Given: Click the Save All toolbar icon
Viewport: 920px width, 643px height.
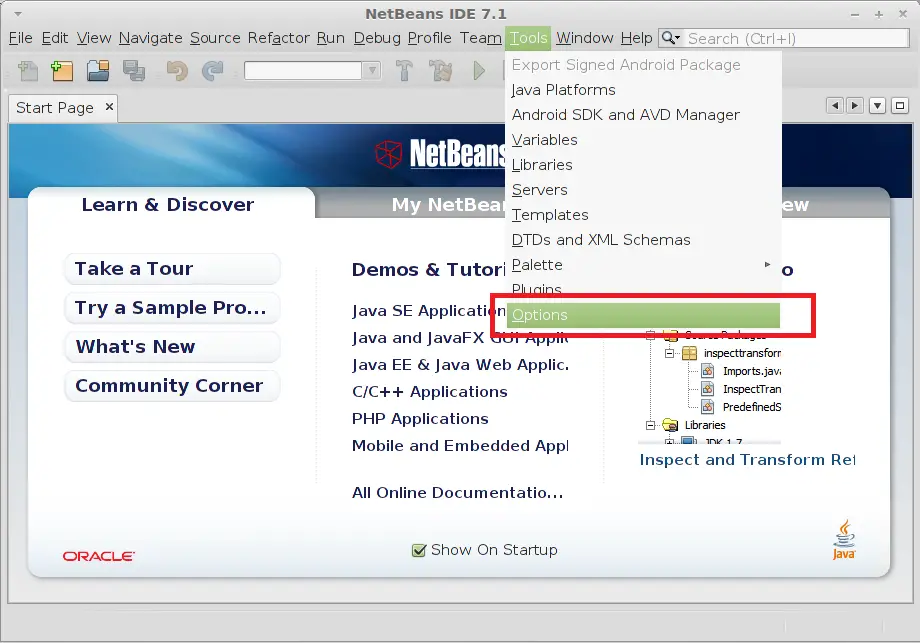Looking at the screenshot, I should tap(134, 71).
